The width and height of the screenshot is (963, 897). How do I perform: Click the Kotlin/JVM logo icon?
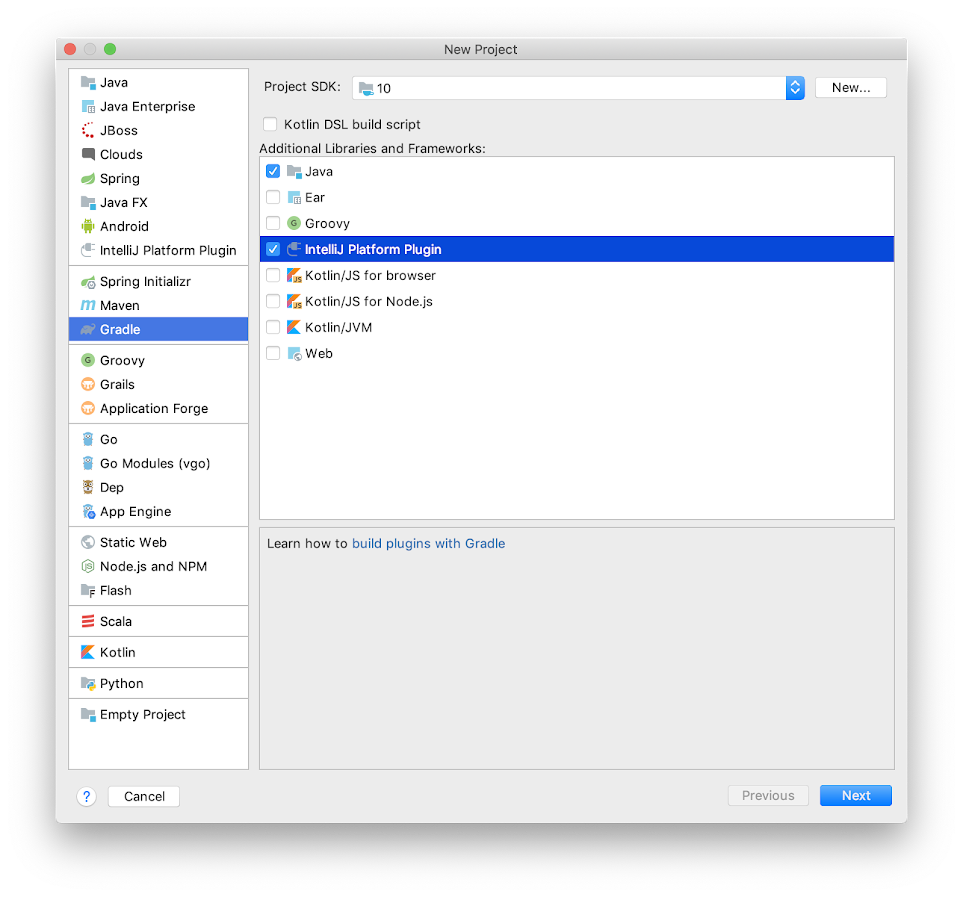coord(294,327)
